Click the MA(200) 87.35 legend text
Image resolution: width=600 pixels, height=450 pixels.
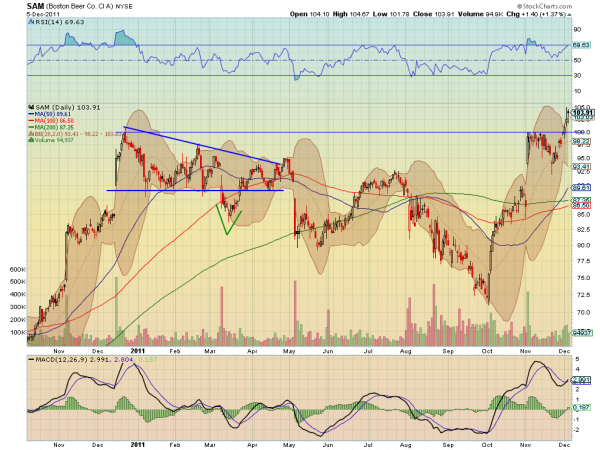(54, 127)
